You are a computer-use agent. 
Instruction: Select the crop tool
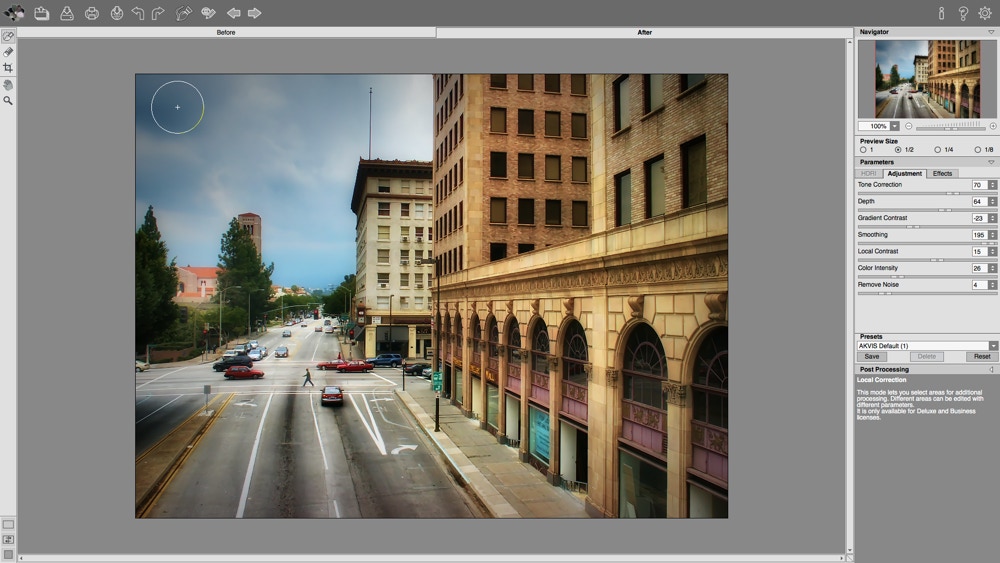8,68
